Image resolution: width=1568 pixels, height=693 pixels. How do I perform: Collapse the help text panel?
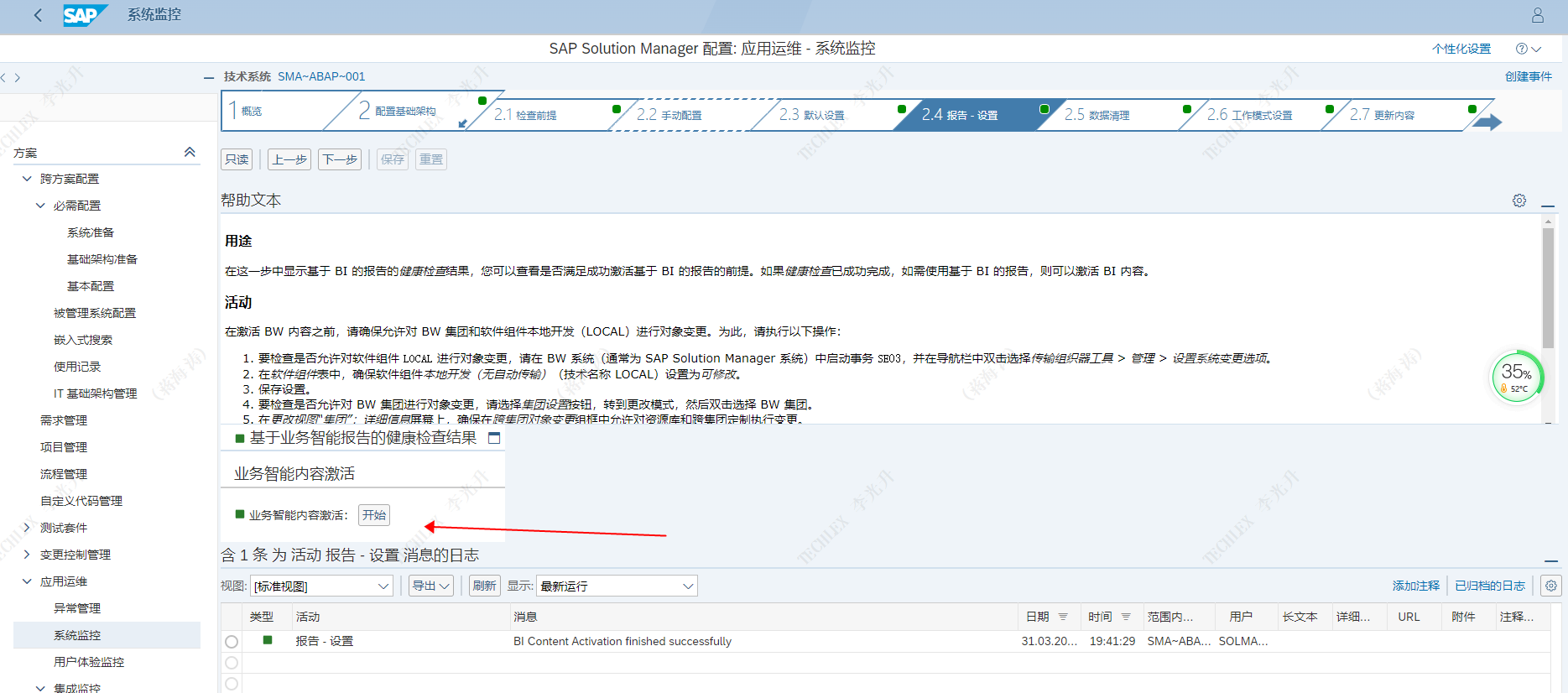point(1548,206)
